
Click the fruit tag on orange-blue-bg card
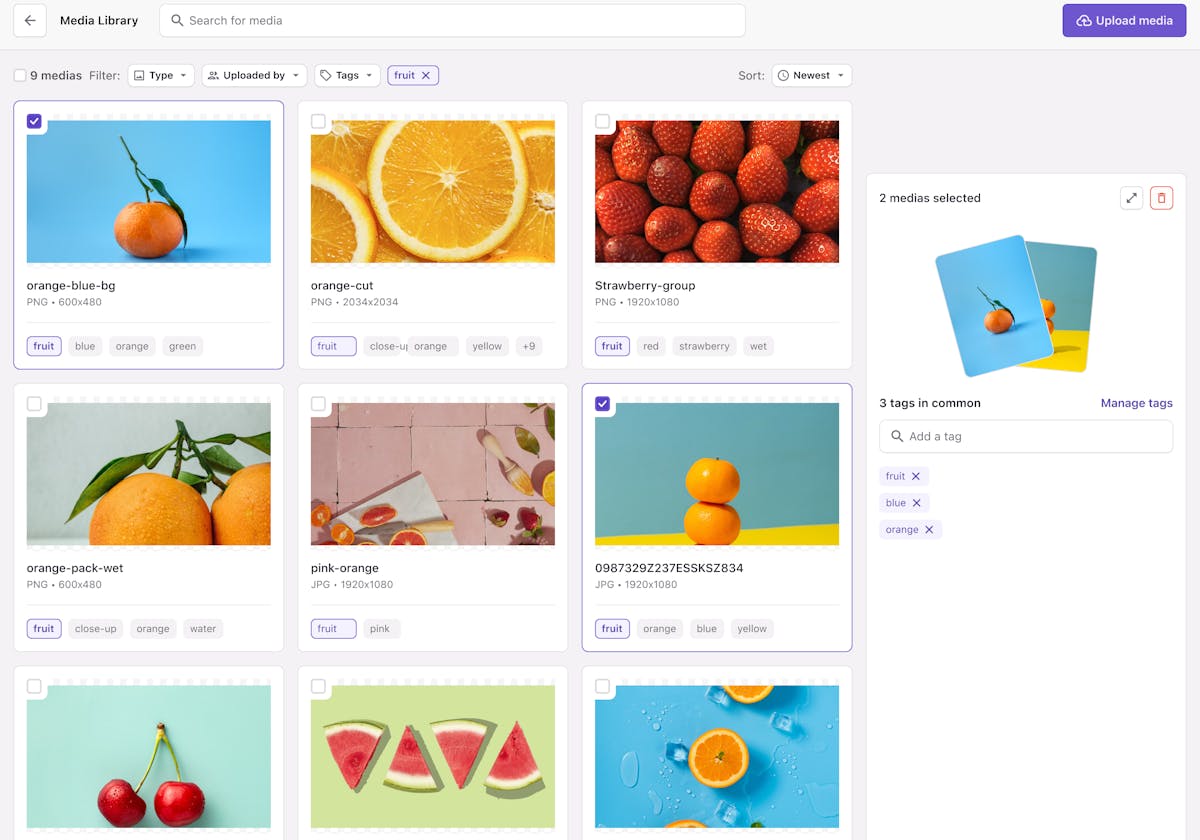click(44, 346)
